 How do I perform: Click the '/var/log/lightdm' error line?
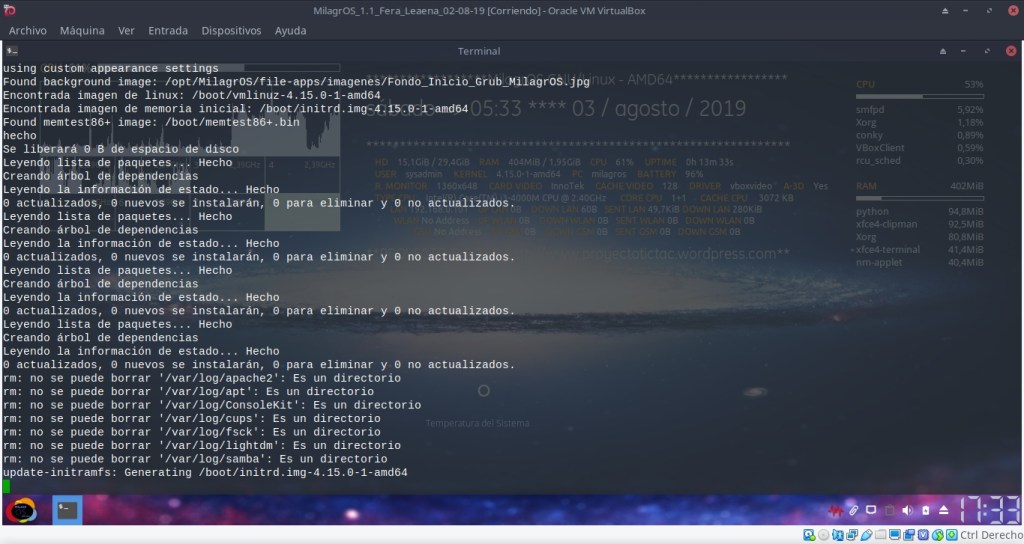[x=202, y=445]
